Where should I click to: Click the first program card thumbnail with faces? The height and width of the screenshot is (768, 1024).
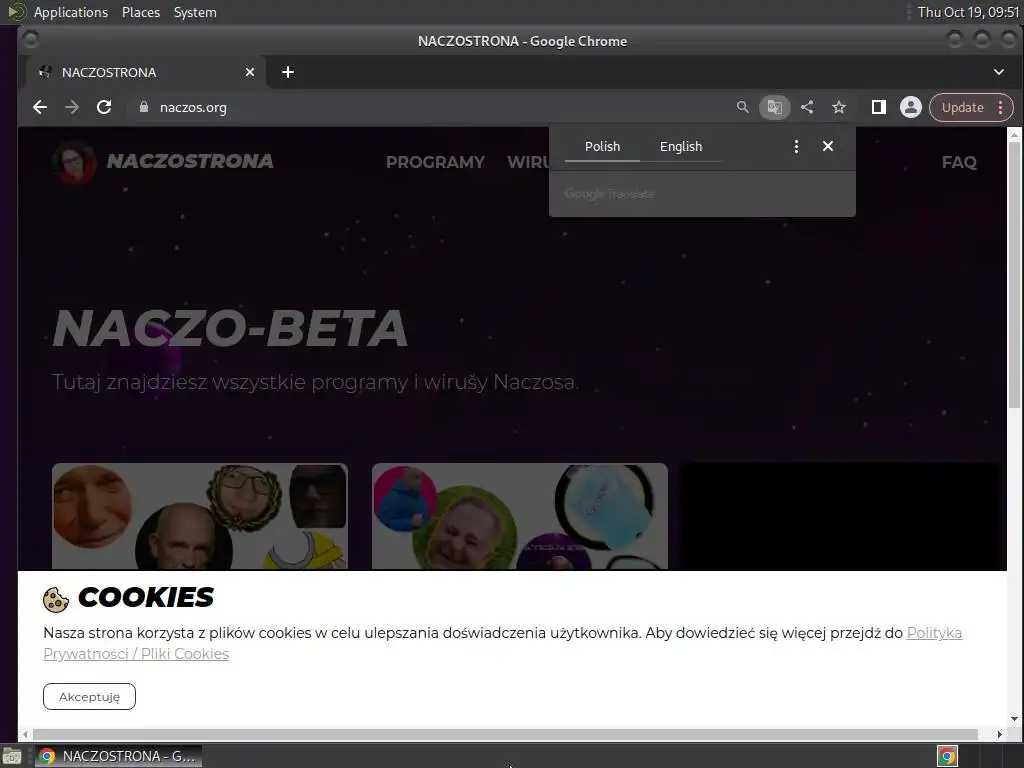(x=200, y=516)
